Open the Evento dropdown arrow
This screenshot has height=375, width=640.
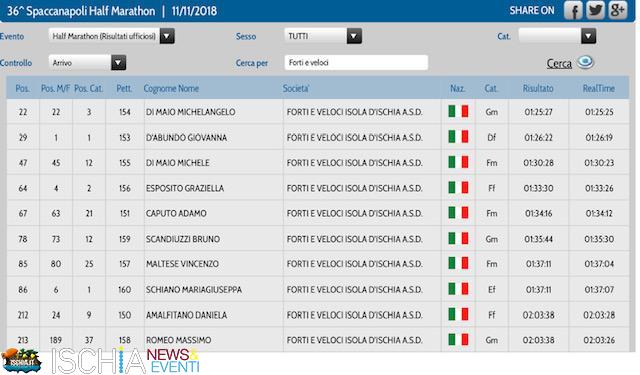click(167, 36)
